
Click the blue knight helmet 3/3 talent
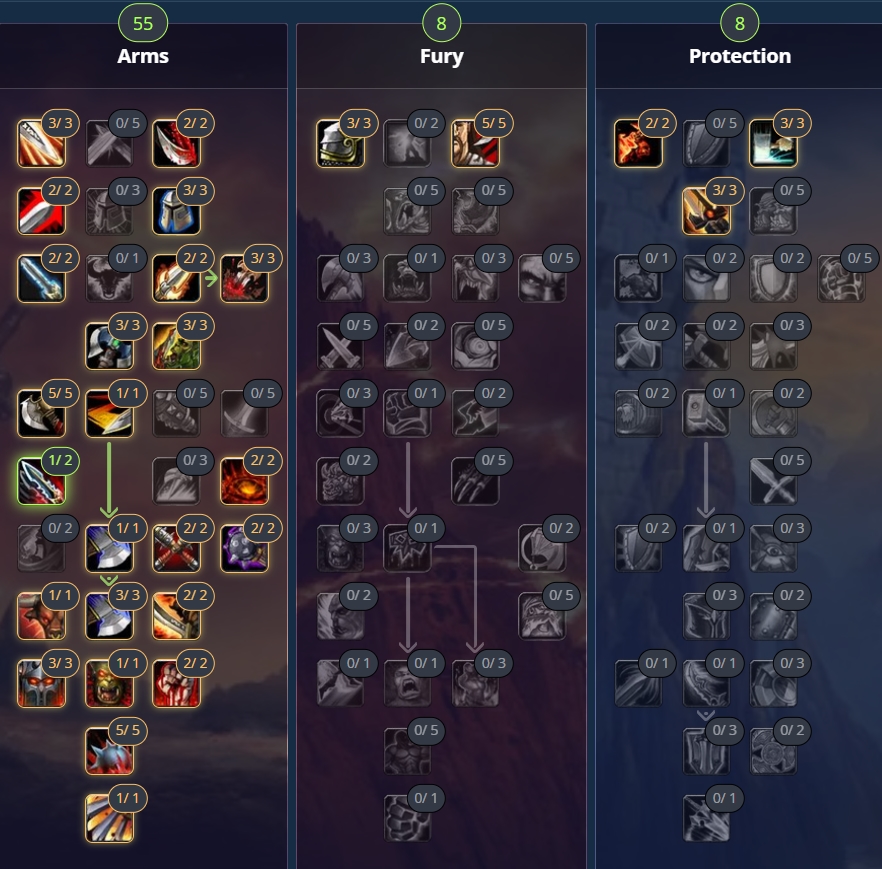[x=177, y=211]
